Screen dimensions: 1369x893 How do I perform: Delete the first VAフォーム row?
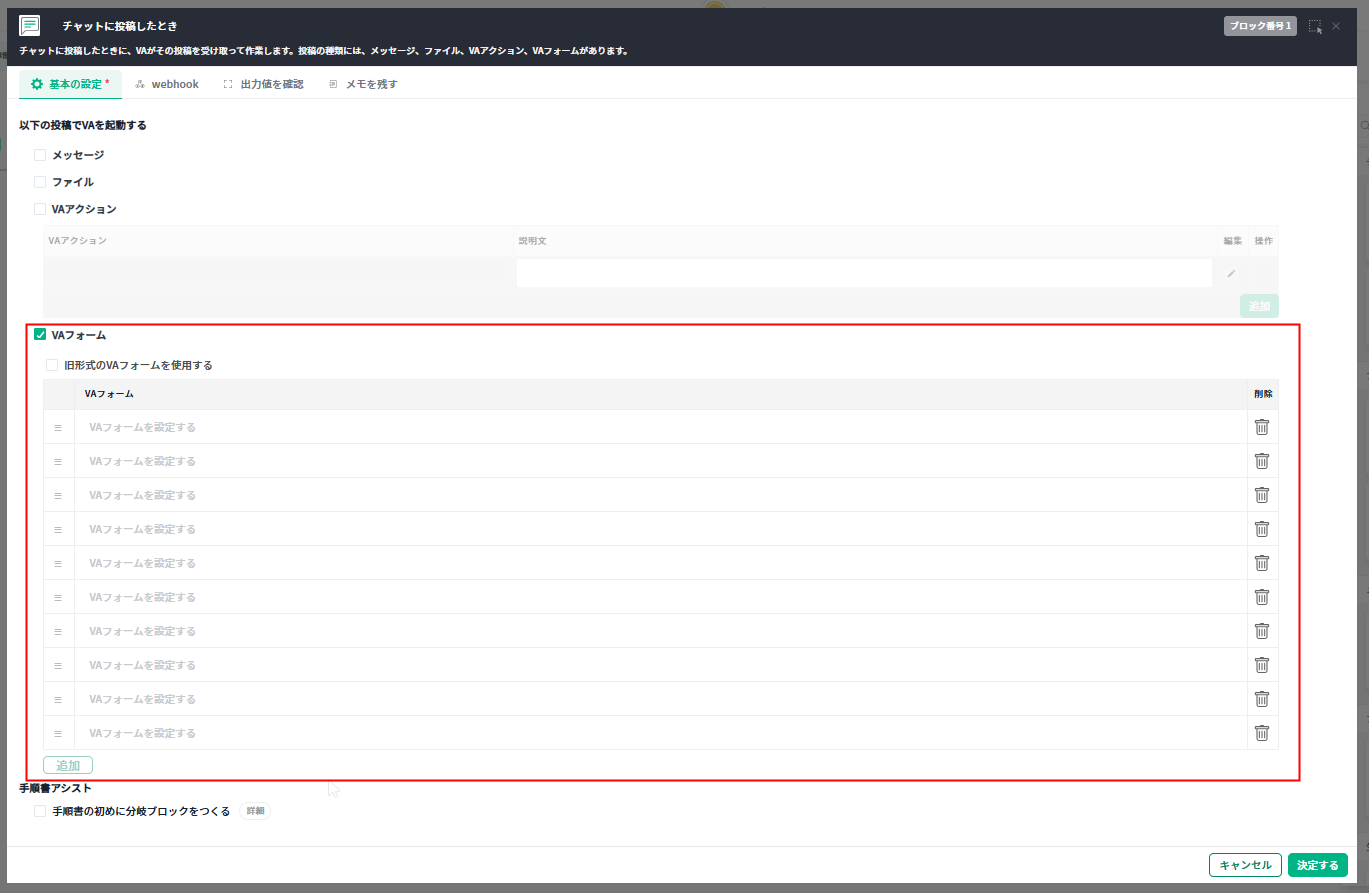coord(1261,427)
